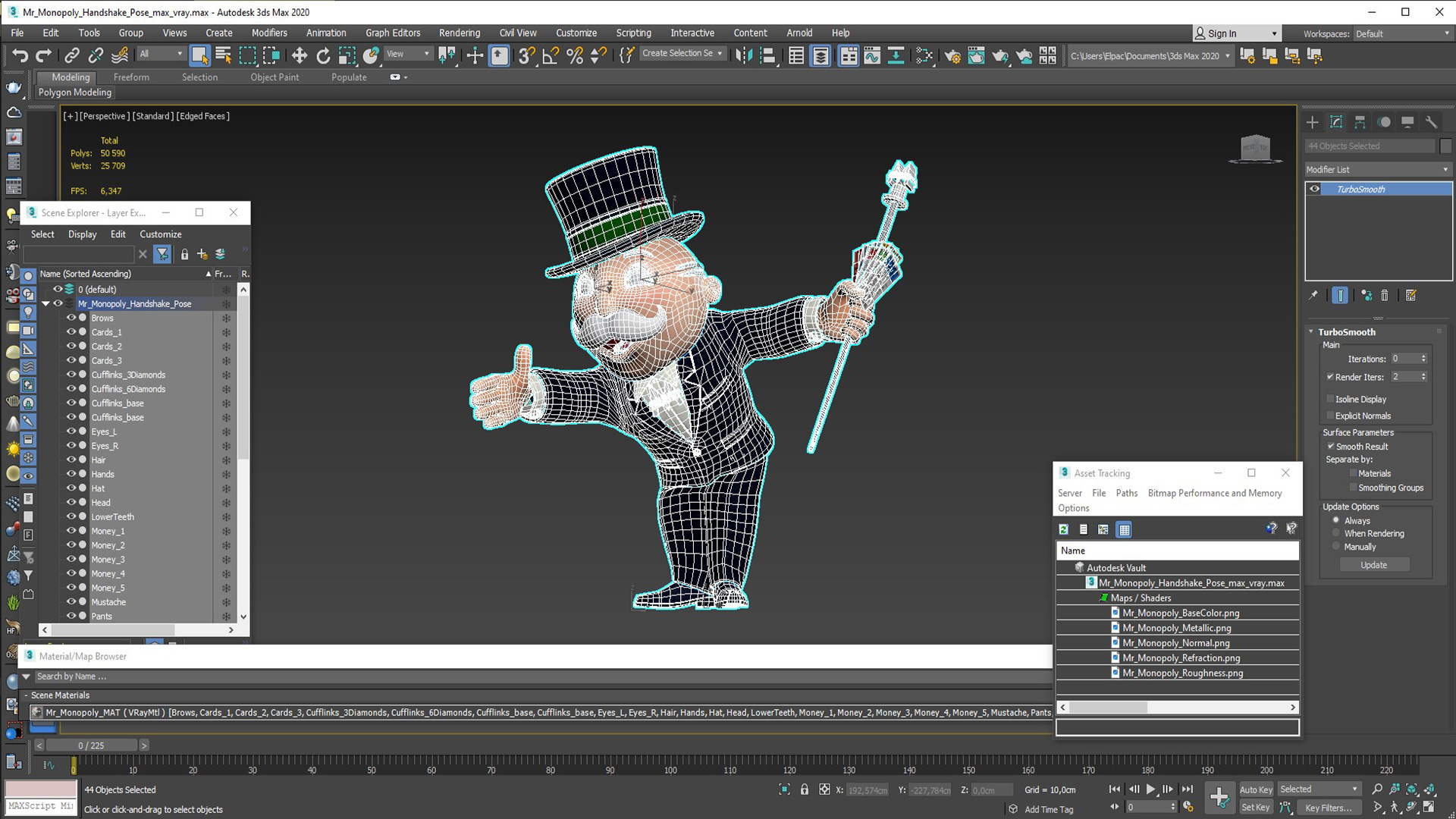Viewport: 1456px width, 819px height.
Task: Click the Play Animation button
Action: [x=1150, y=789]
